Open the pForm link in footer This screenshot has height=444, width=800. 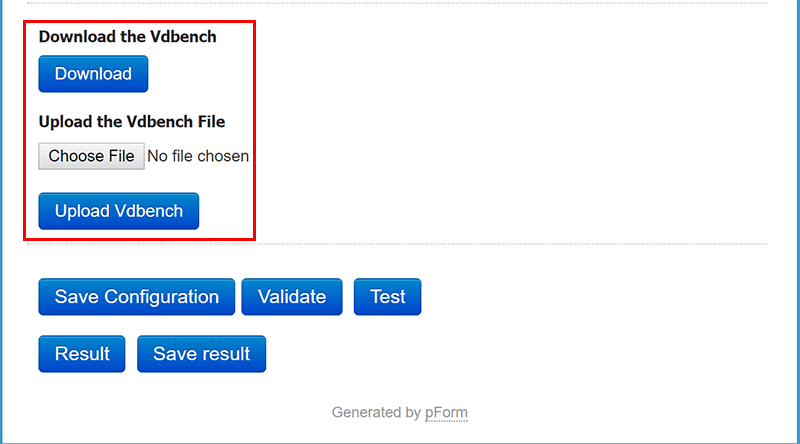(446, 412)
